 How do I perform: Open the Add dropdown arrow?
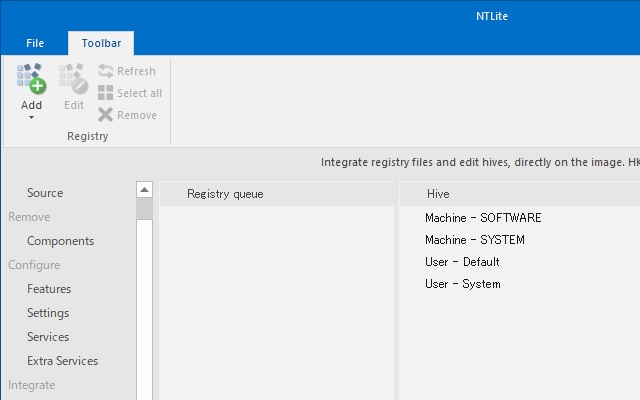(31, 118)
